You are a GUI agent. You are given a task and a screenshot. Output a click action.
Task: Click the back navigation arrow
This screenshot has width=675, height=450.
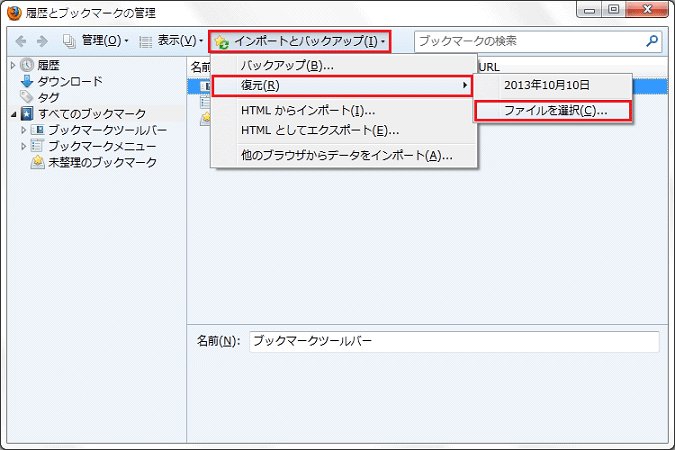21,41
